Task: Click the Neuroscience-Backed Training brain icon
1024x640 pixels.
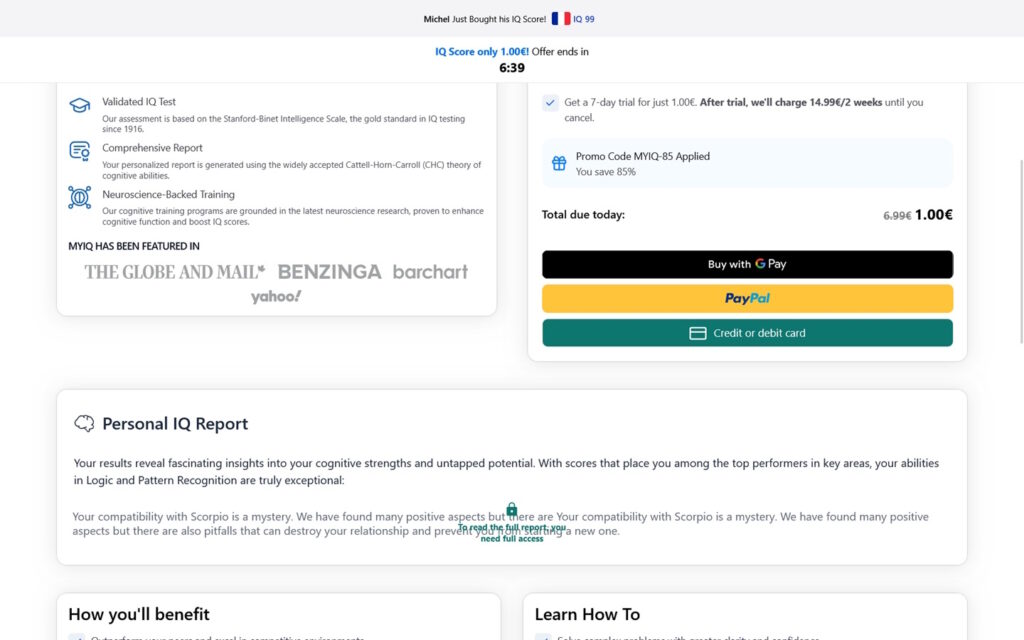Action: tap(80, 197)
